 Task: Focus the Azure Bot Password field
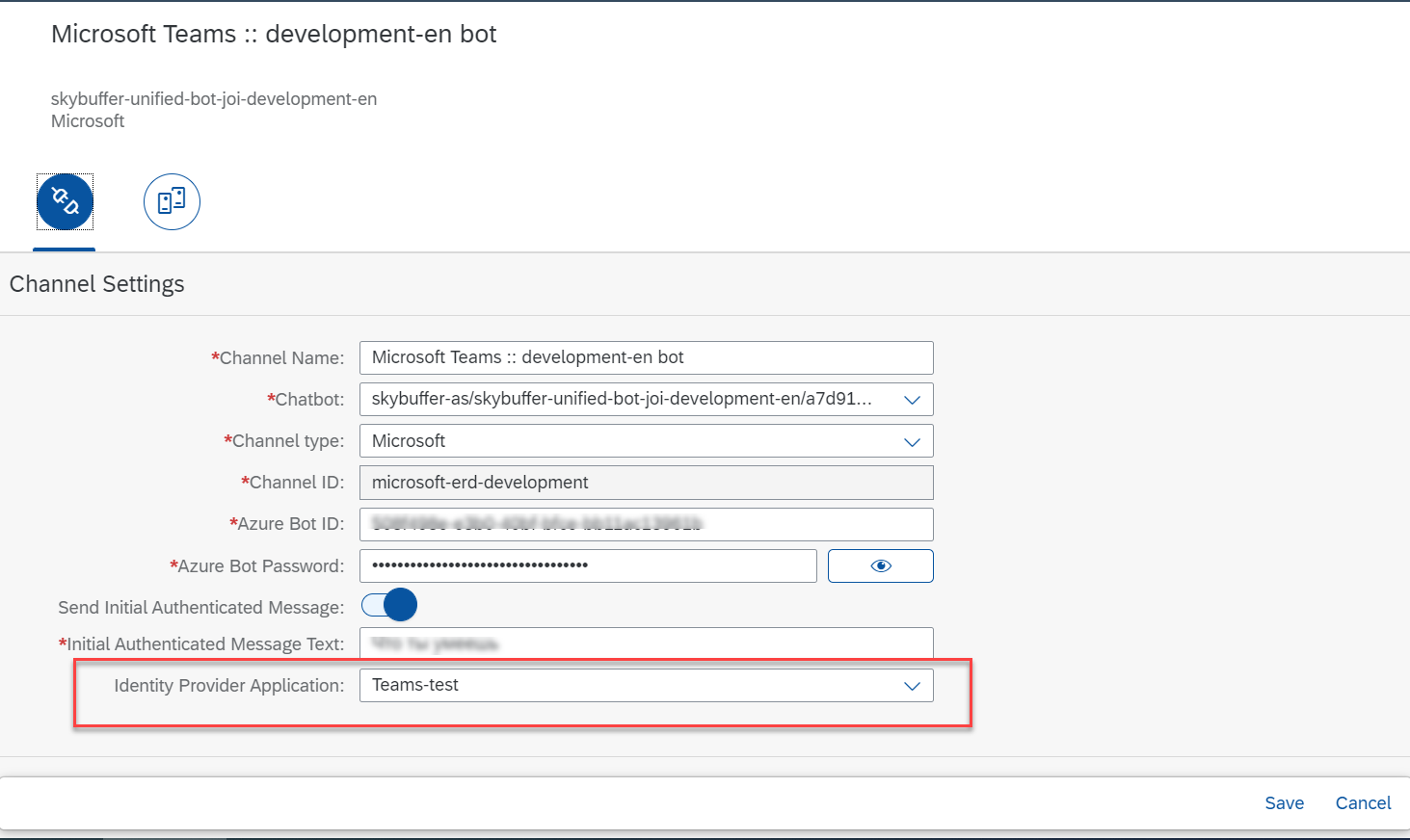588,565
